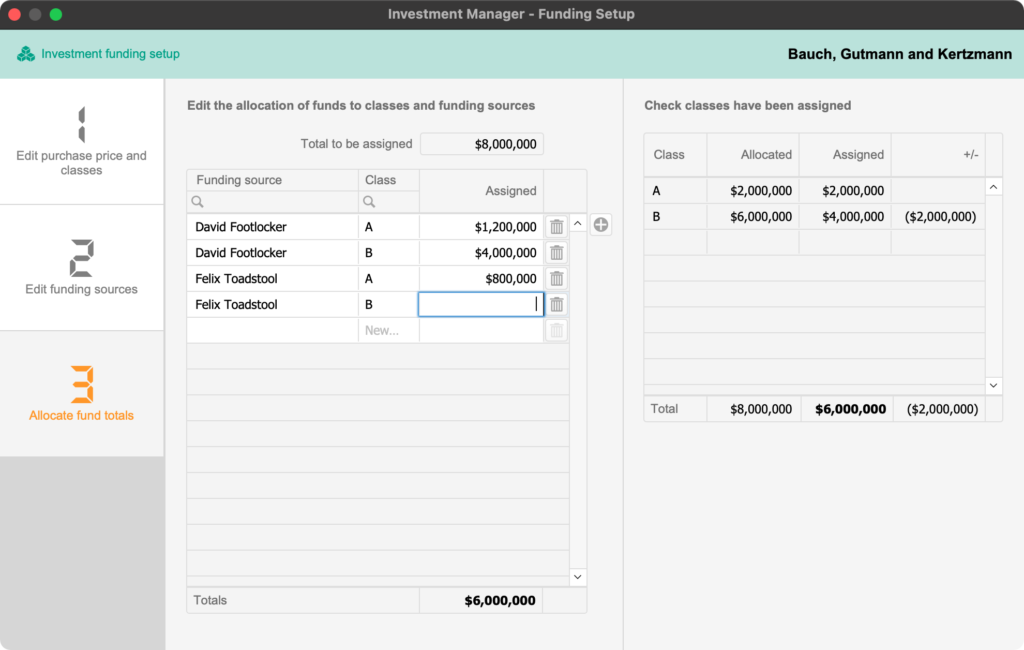
Task: Click the green cubes icon beside Investment funding setup
Action: pos(25,54)
